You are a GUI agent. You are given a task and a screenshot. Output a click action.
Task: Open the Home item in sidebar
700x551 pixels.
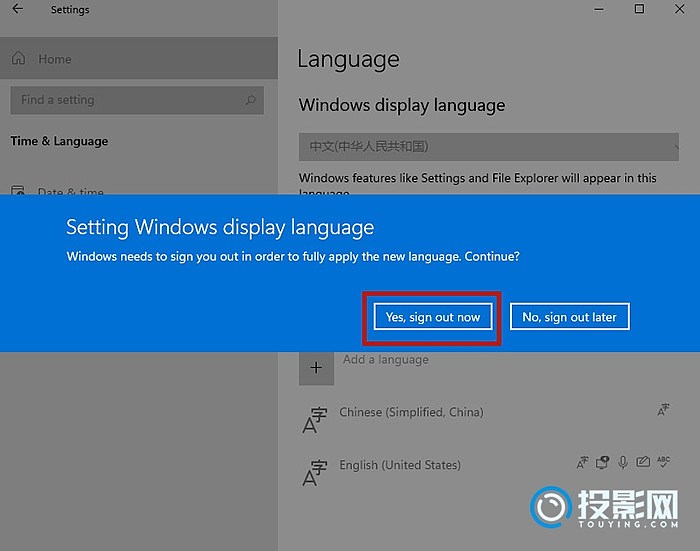[139, 58]
